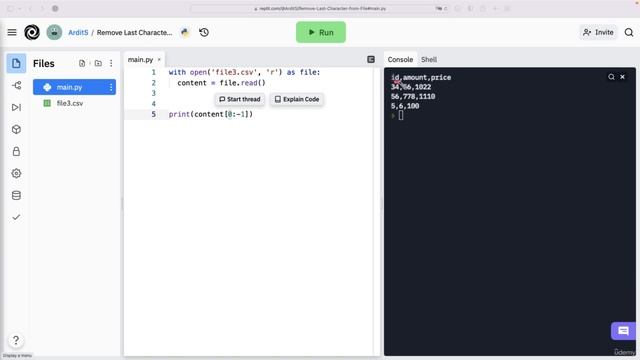Click the with open('file3.csv' code line
This screenshot has height=360, width=640.
point(244,72)
